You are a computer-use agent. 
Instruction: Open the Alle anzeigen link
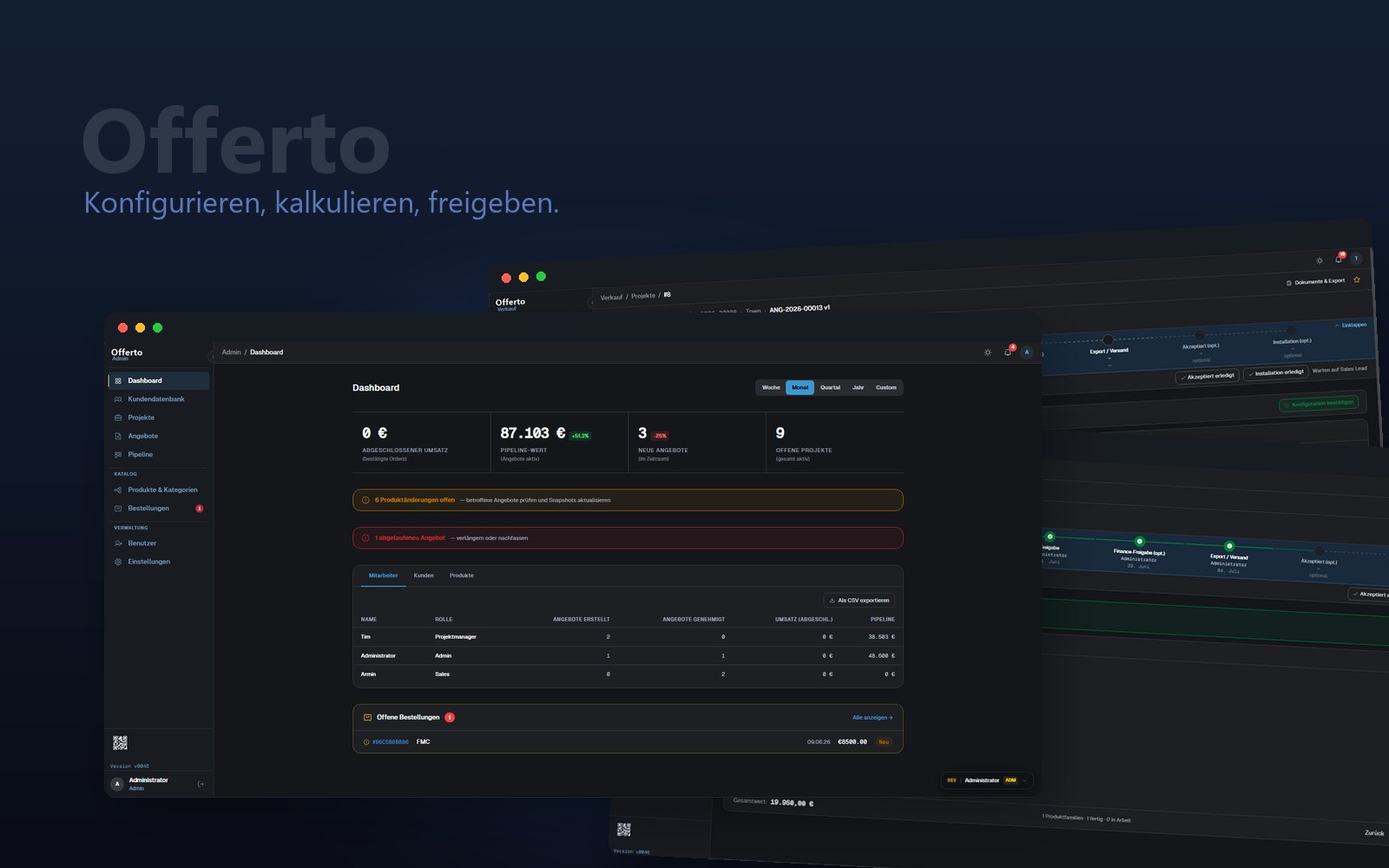[872, 718]
